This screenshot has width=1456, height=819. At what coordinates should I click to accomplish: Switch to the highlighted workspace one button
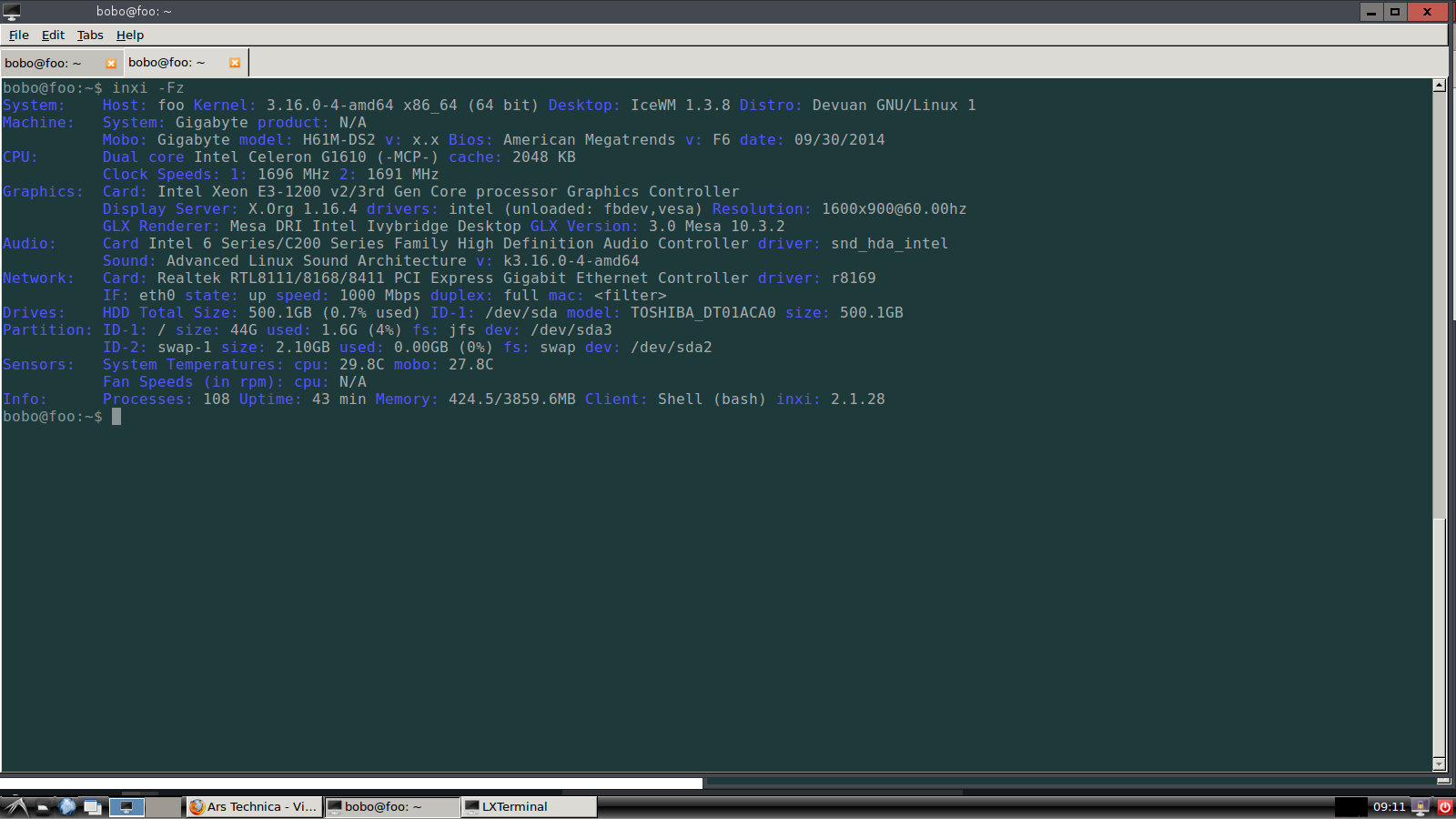pos(127,806)
